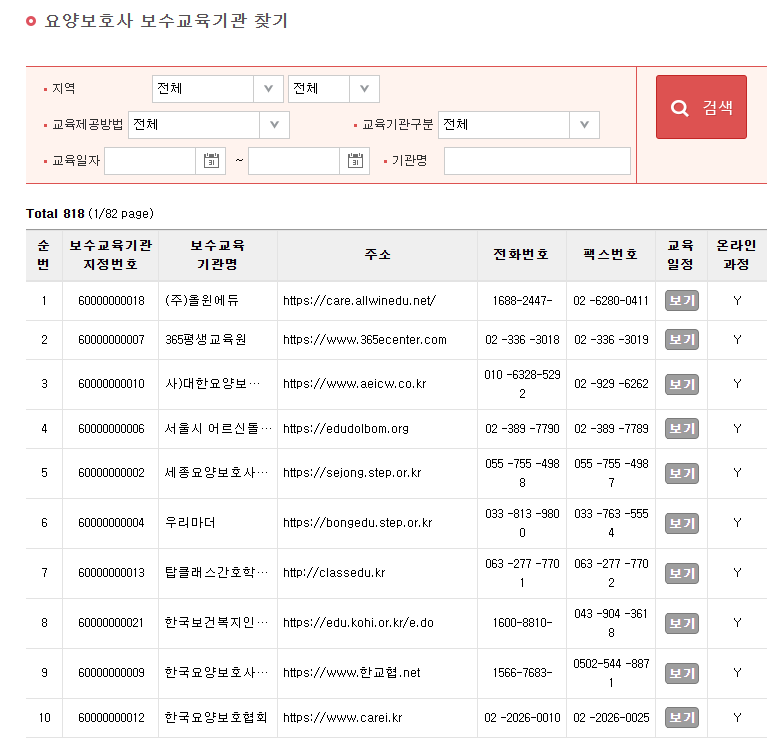This screenshot has width=782, height=744.
Task: Click 보기 for 탑클래스간호학 row
Action: pos(682,573)
